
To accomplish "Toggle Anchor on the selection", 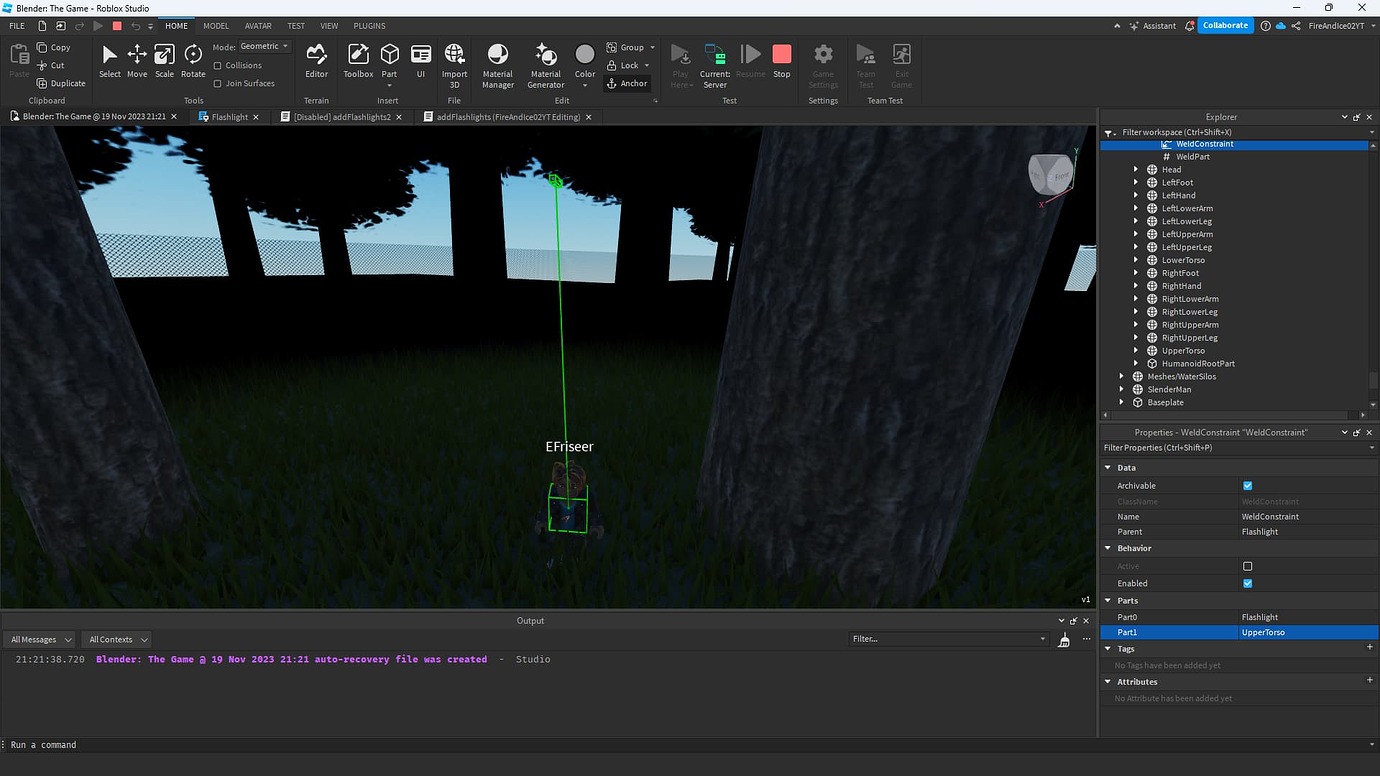I will [627, 83].
